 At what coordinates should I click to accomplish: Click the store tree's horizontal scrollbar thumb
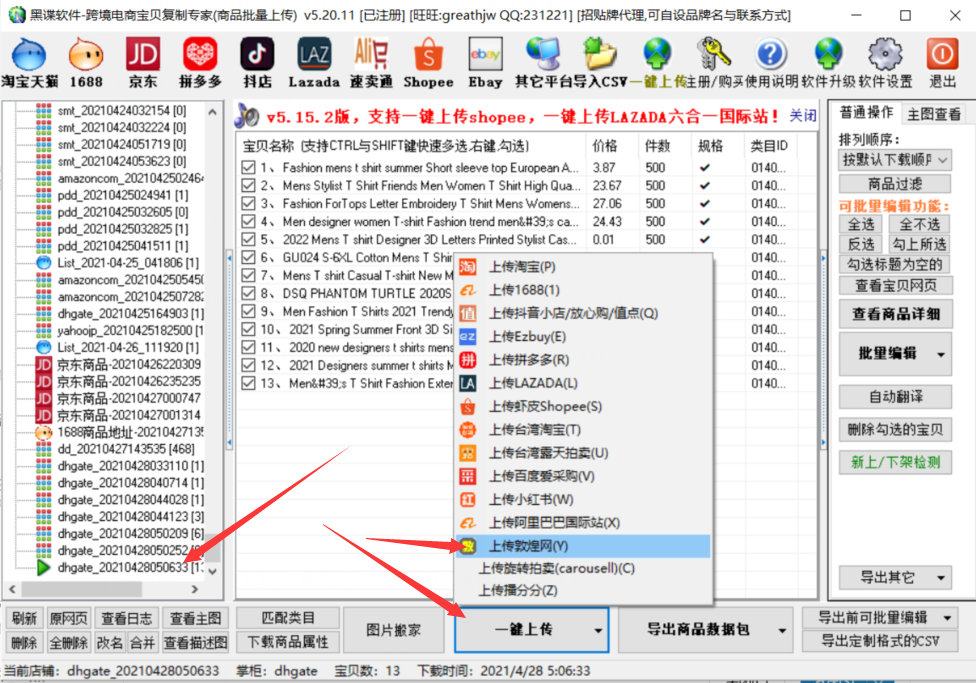[x=82, y=588]
